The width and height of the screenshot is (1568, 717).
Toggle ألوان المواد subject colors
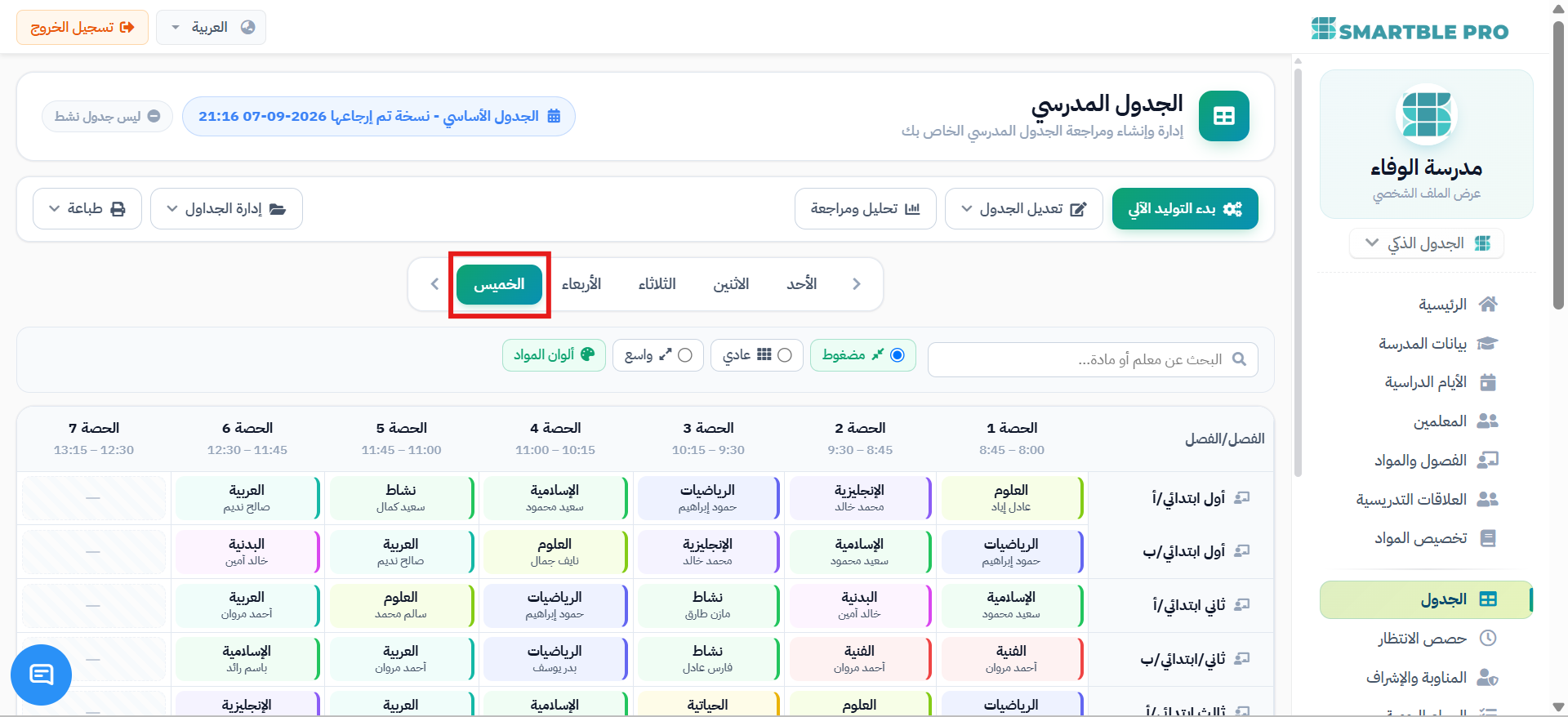point(555,355)
